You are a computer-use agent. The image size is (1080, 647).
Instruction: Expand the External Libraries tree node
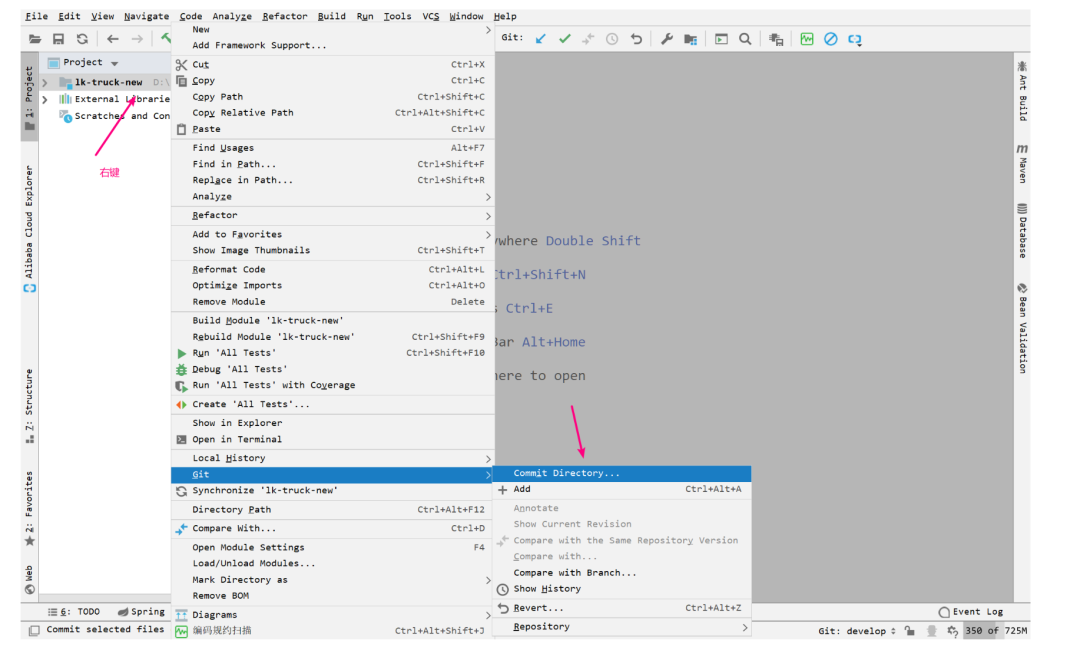pos(45,100)
